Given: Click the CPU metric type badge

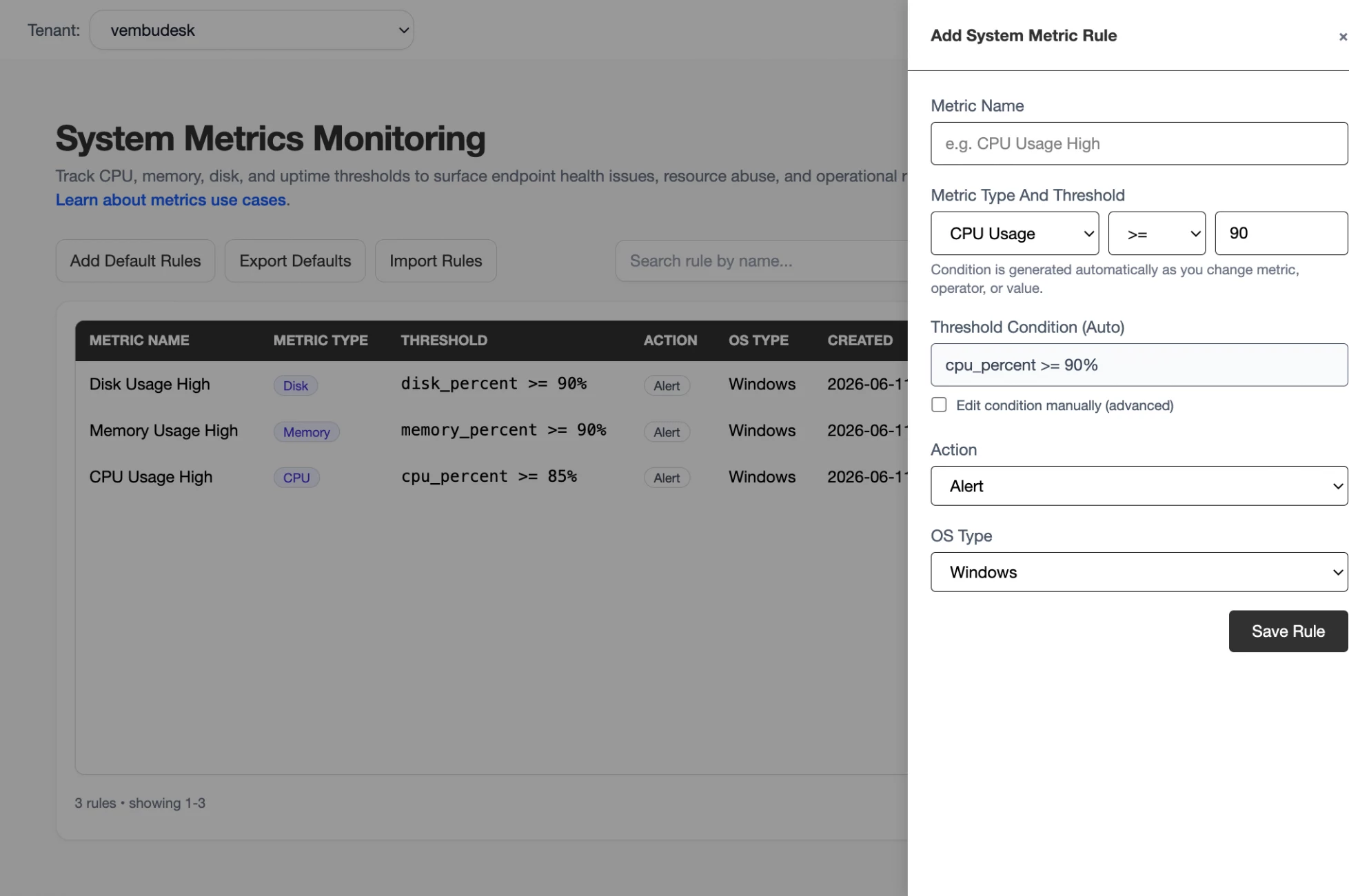Looking at the screenshot, I should pyautogui.click(x=296, y=478).
